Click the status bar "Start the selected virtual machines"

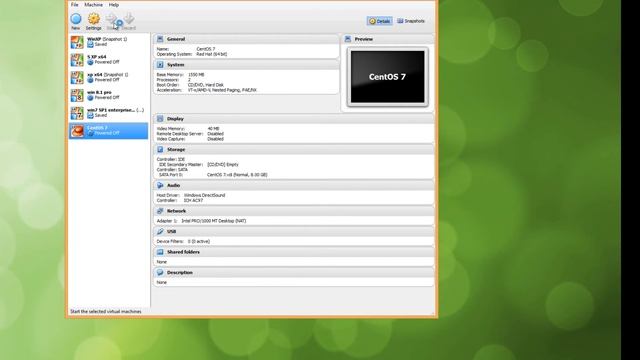click(x=106, y=311)
